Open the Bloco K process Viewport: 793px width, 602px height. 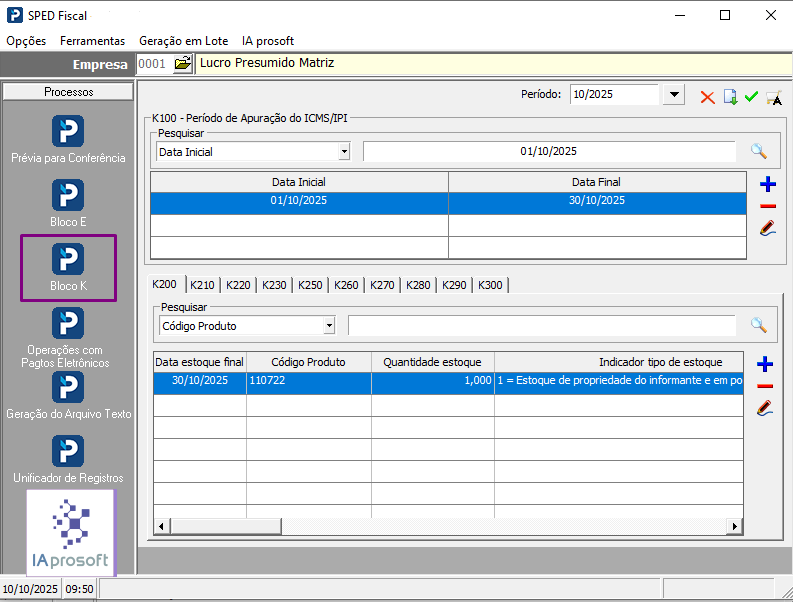[x=68, y=259]
